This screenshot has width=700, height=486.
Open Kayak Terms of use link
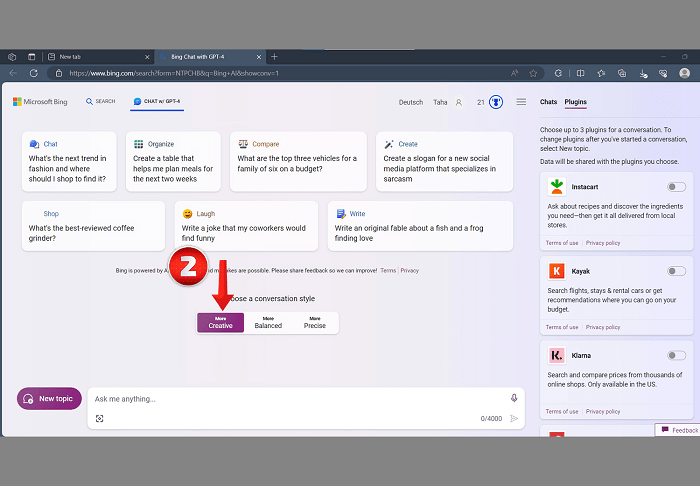(562, 327)
